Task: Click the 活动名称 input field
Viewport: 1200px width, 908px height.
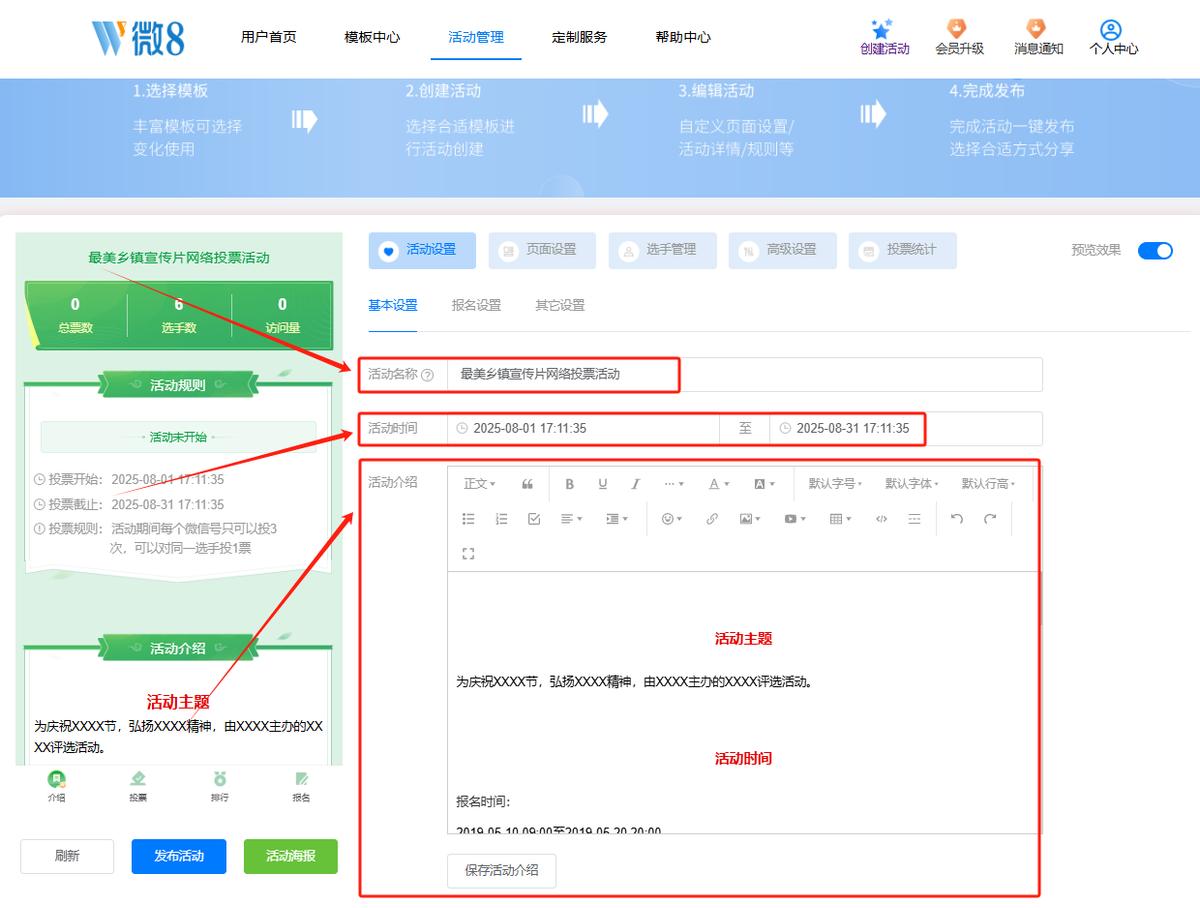Action: click(745, 375)
